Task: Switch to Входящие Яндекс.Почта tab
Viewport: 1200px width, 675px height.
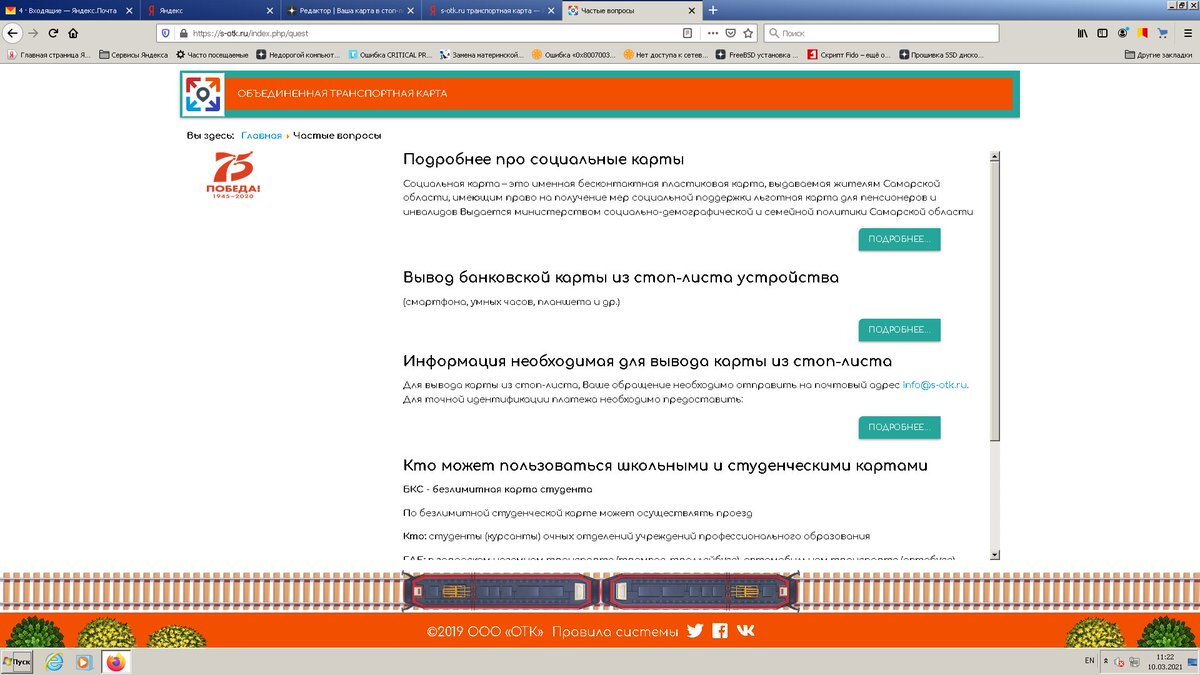Action: (68, 10)
